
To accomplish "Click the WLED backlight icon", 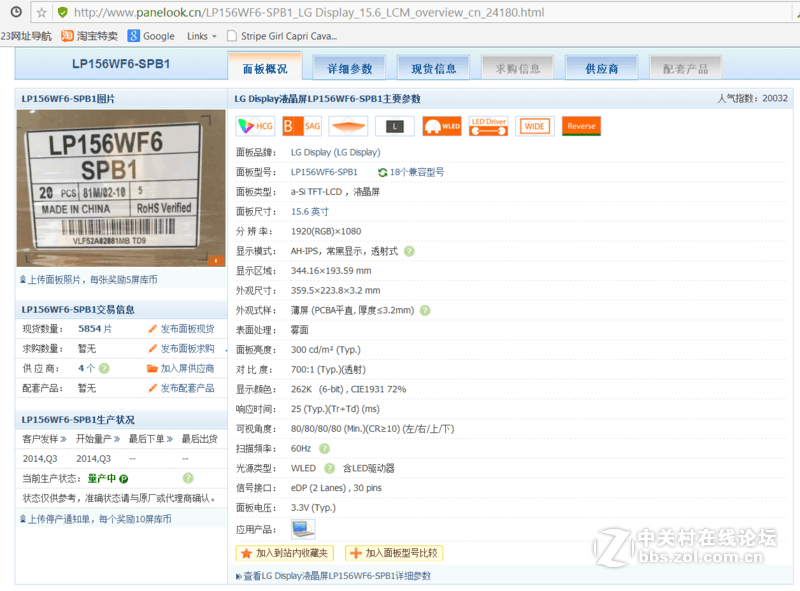I will pos(442,126).
